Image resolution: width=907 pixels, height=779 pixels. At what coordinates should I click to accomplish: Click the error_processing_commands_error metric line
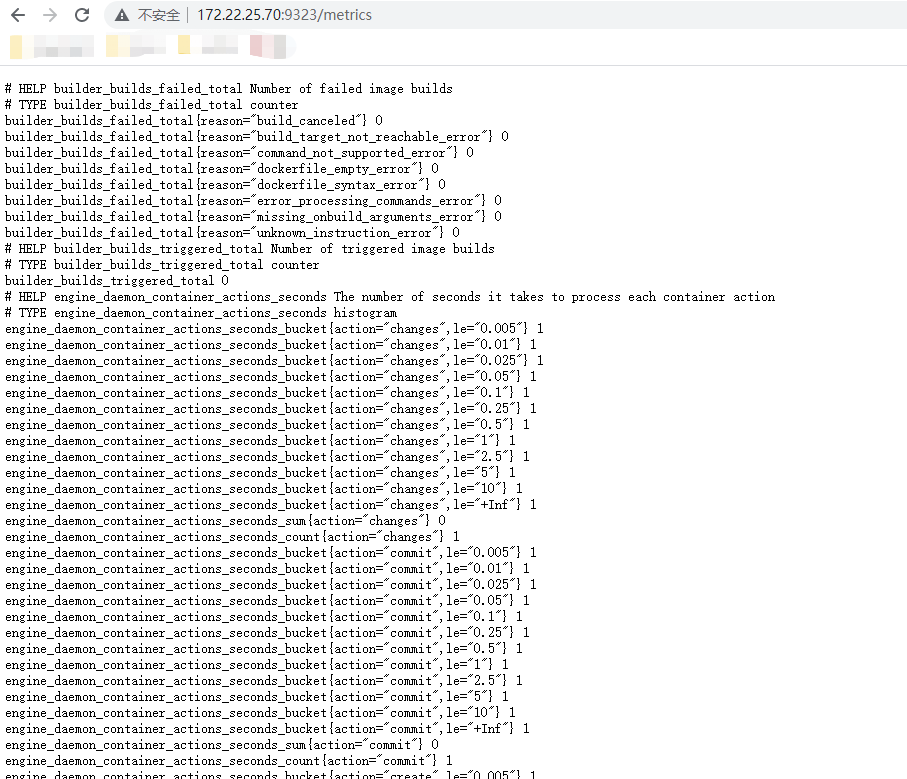[253, 201]
